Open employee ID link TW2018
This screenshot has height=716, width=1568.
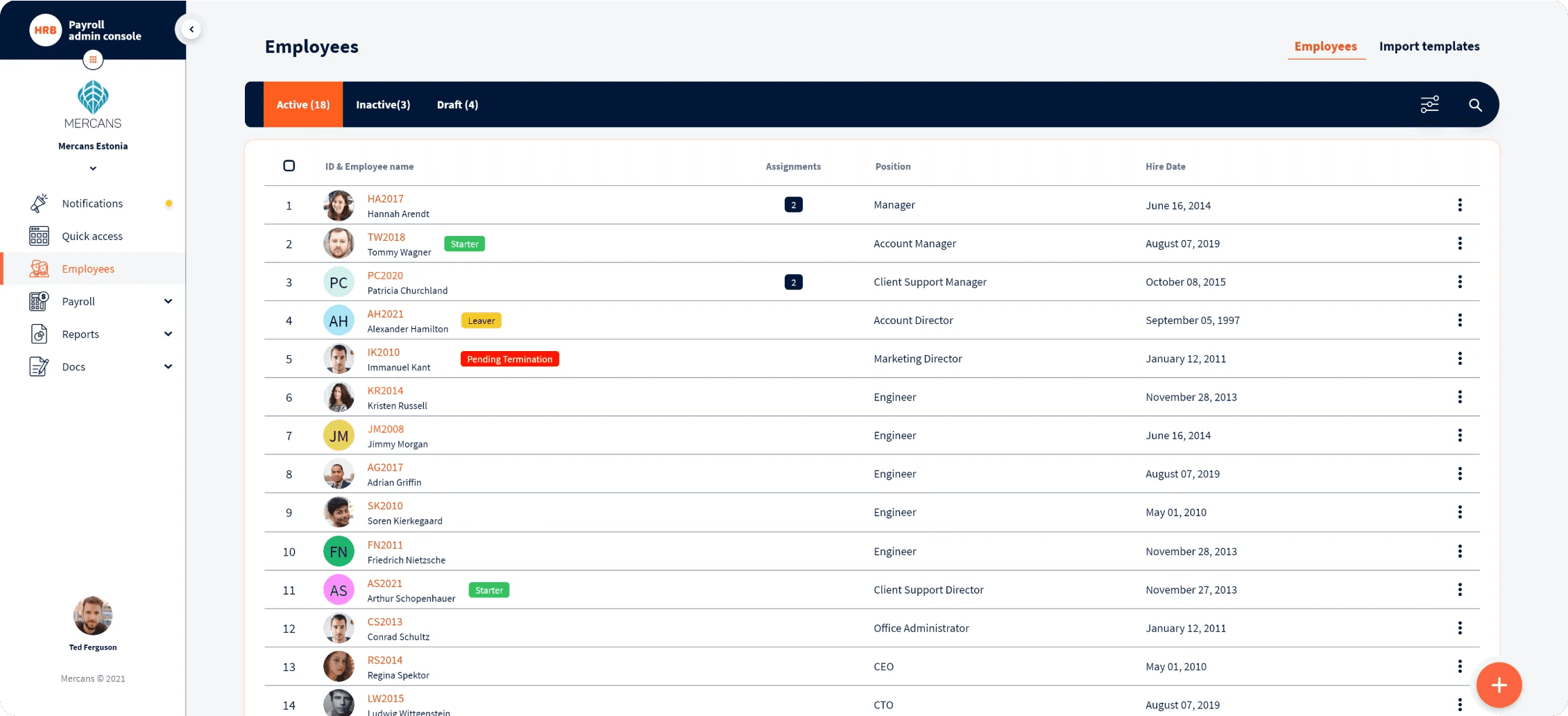(x=386, y=237)
